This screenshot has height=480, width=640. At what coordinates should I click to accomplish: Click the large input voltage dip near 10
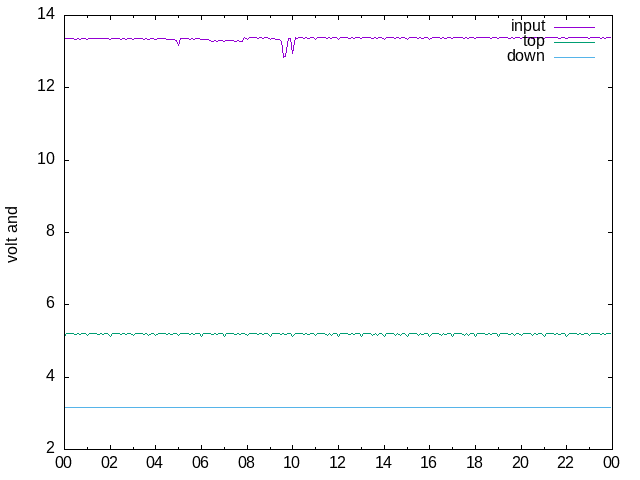click(285, 54)
